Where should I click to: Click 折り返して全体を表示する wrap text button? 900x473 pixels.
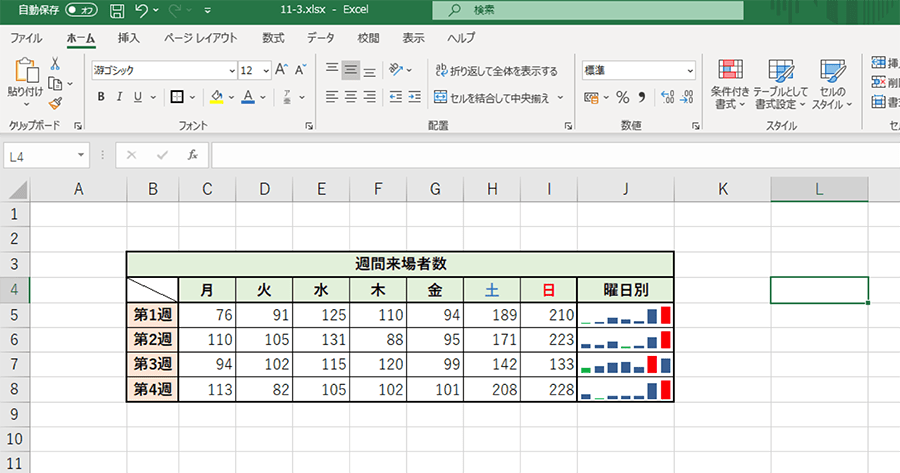tap(496, 71)
